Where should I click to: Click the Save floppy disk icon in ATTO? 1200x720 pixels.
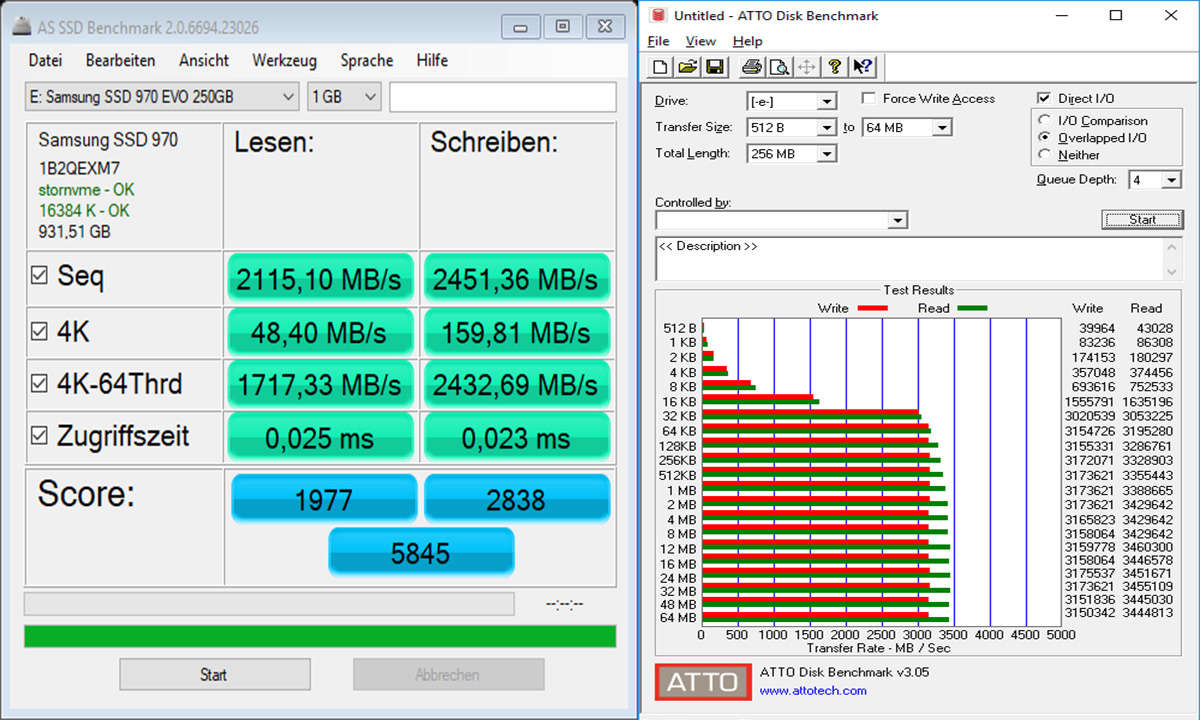[x=714, y=67]
